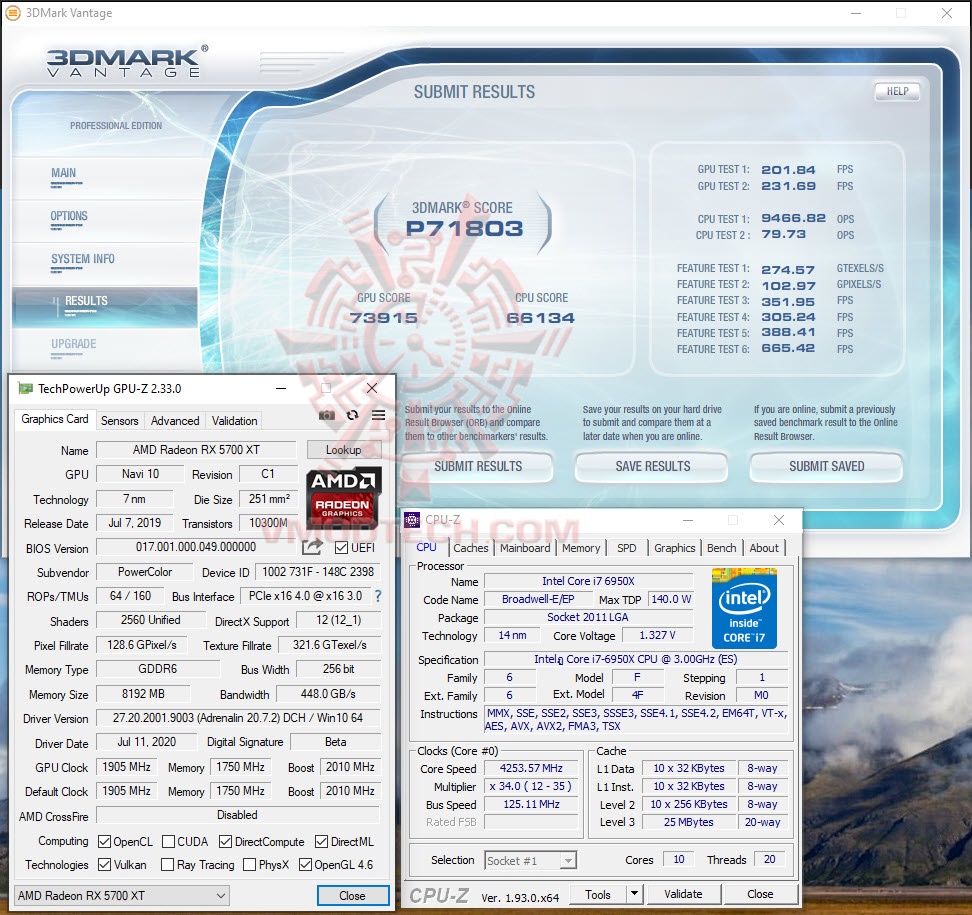The width and height of the screenshot is (972, 915).
Task: Click the GPU-Z screenshot camera icon
Action: [x=327, y=415]
